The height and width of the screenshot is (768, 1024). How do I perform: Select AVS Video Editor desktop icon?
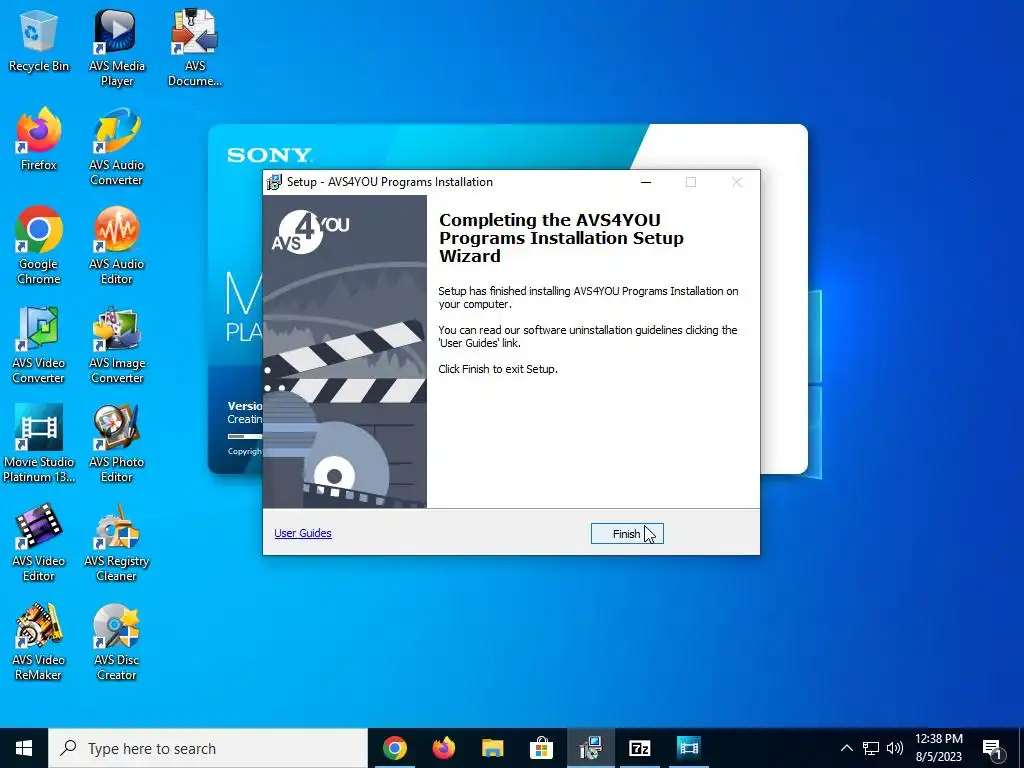click(39, 543)
